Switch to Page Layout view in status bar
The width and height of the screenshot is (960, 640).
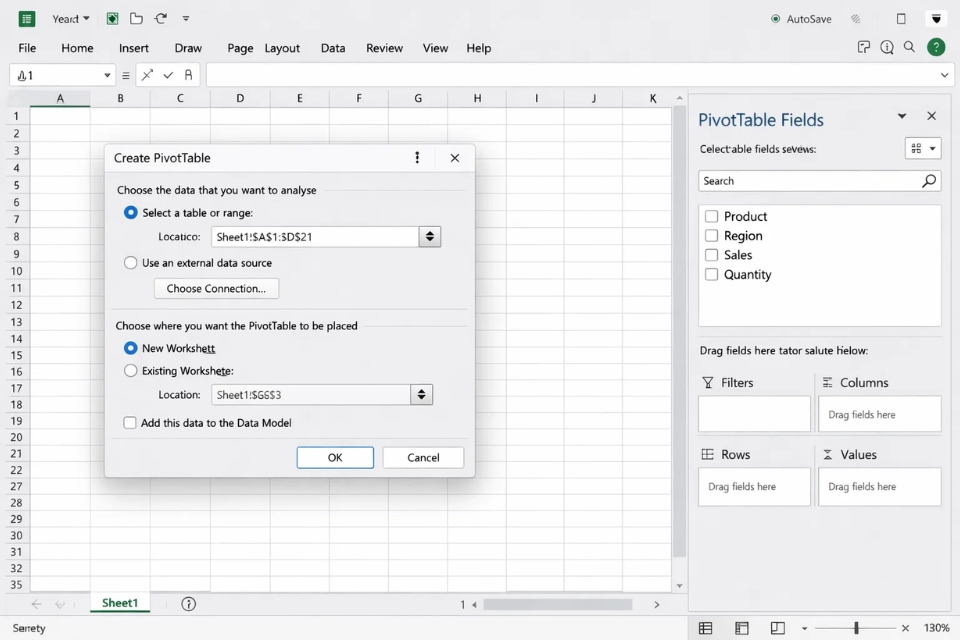[741, 627]
